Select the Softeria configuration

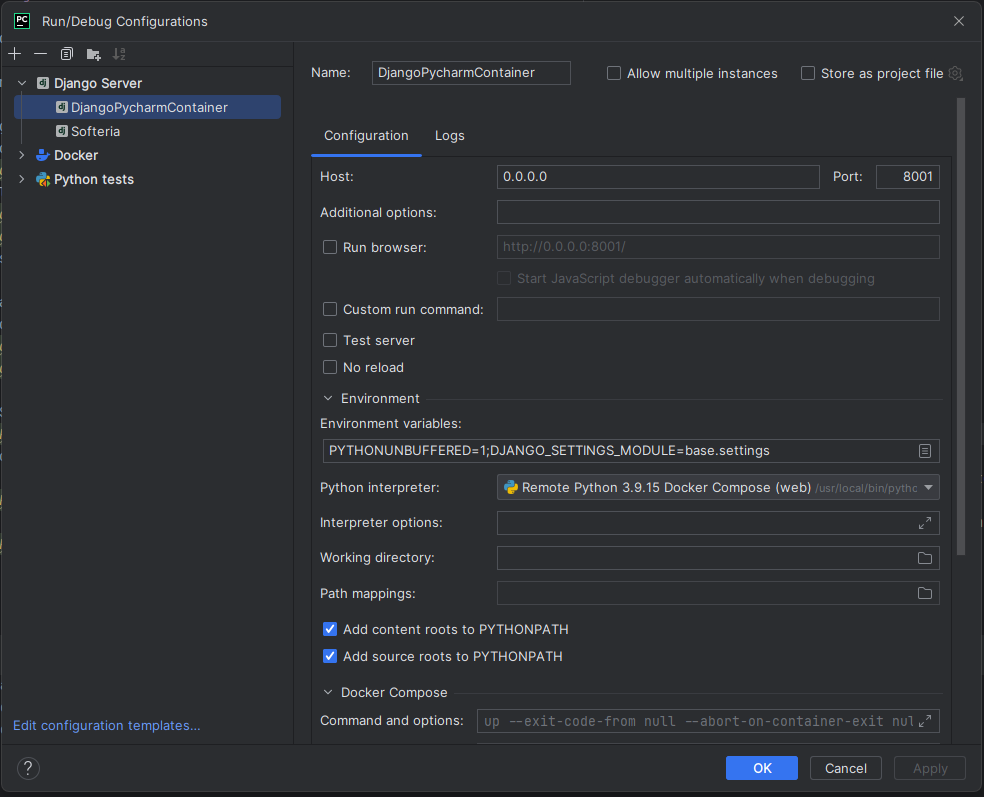pos(95,131)
